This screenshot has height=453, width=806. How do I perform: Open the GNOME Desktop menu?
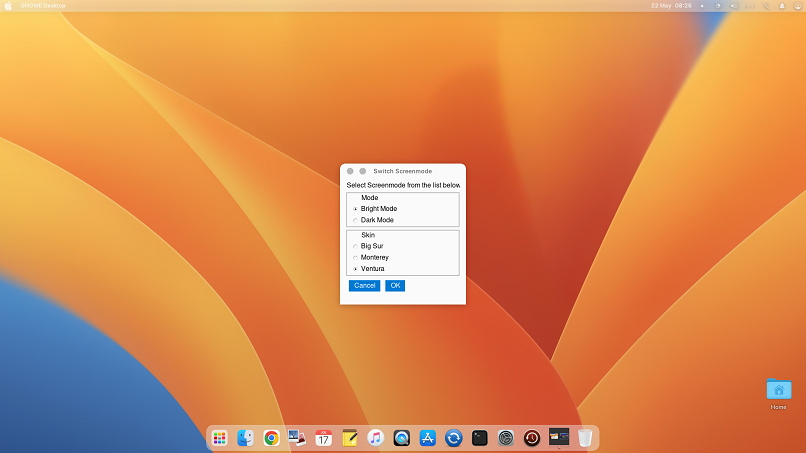pyautogui.click(x=42, y=6)
